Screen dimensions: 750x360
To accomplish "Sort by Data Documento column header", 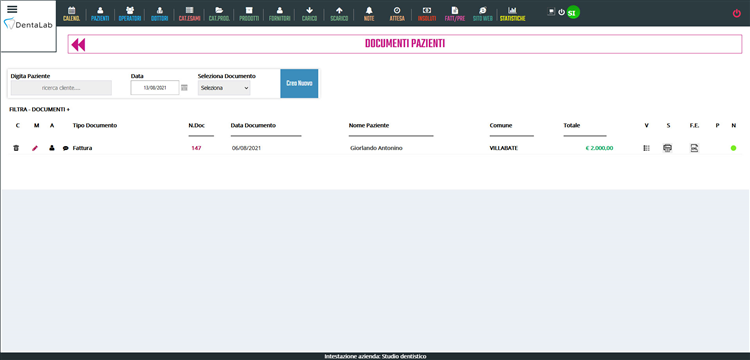I will coord(253,125).
